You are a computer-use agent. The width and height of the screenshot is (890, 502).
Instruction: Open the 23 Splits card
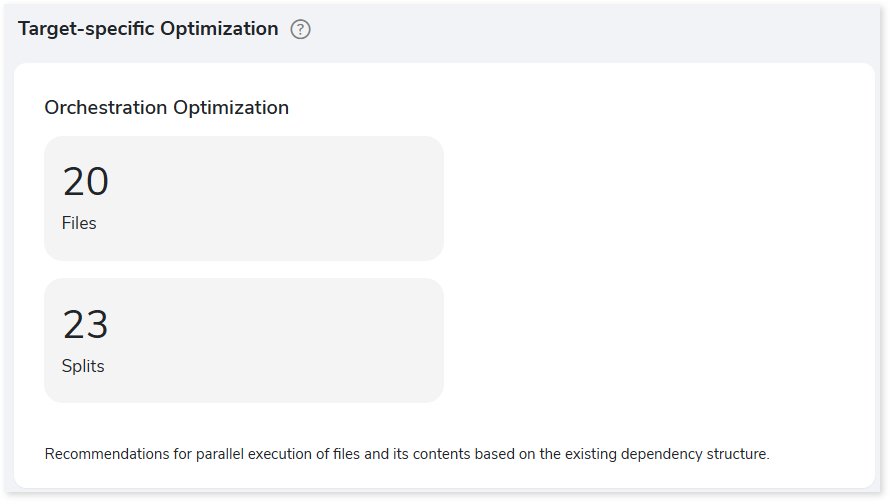tap(244, 341)
